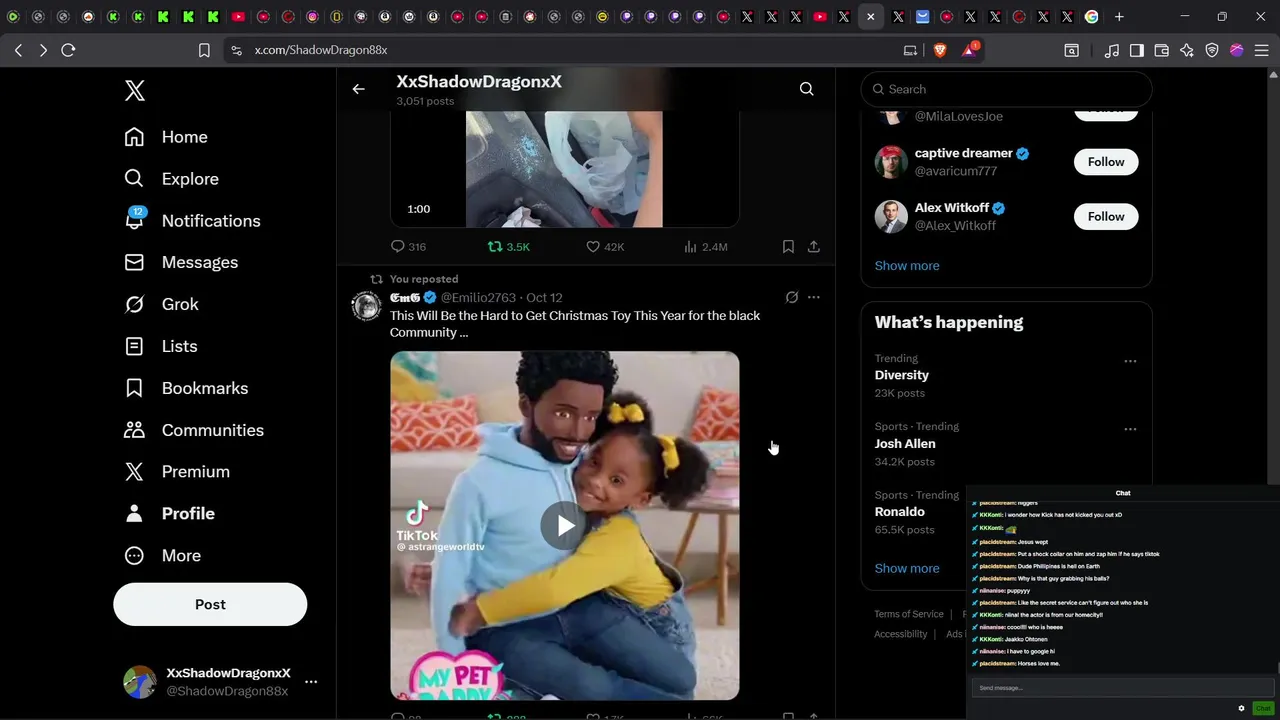
Task: Click the X logo in the sidebar
Action: tap(135, 91)
